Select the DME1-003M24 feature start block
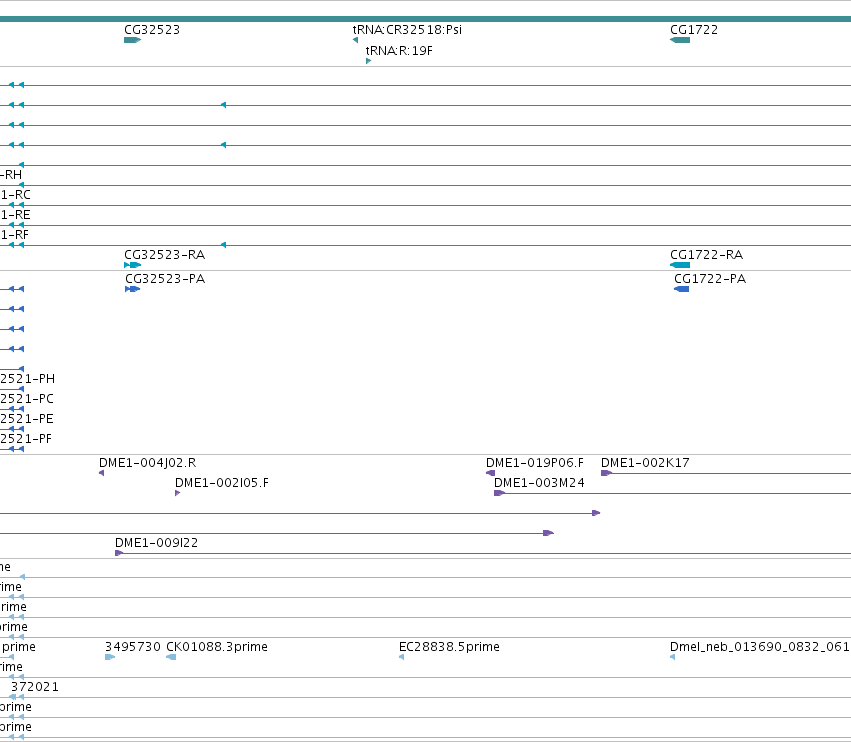The width and height of the screenshot is (851, 742). pyautogui.click(x=499, y=493)
